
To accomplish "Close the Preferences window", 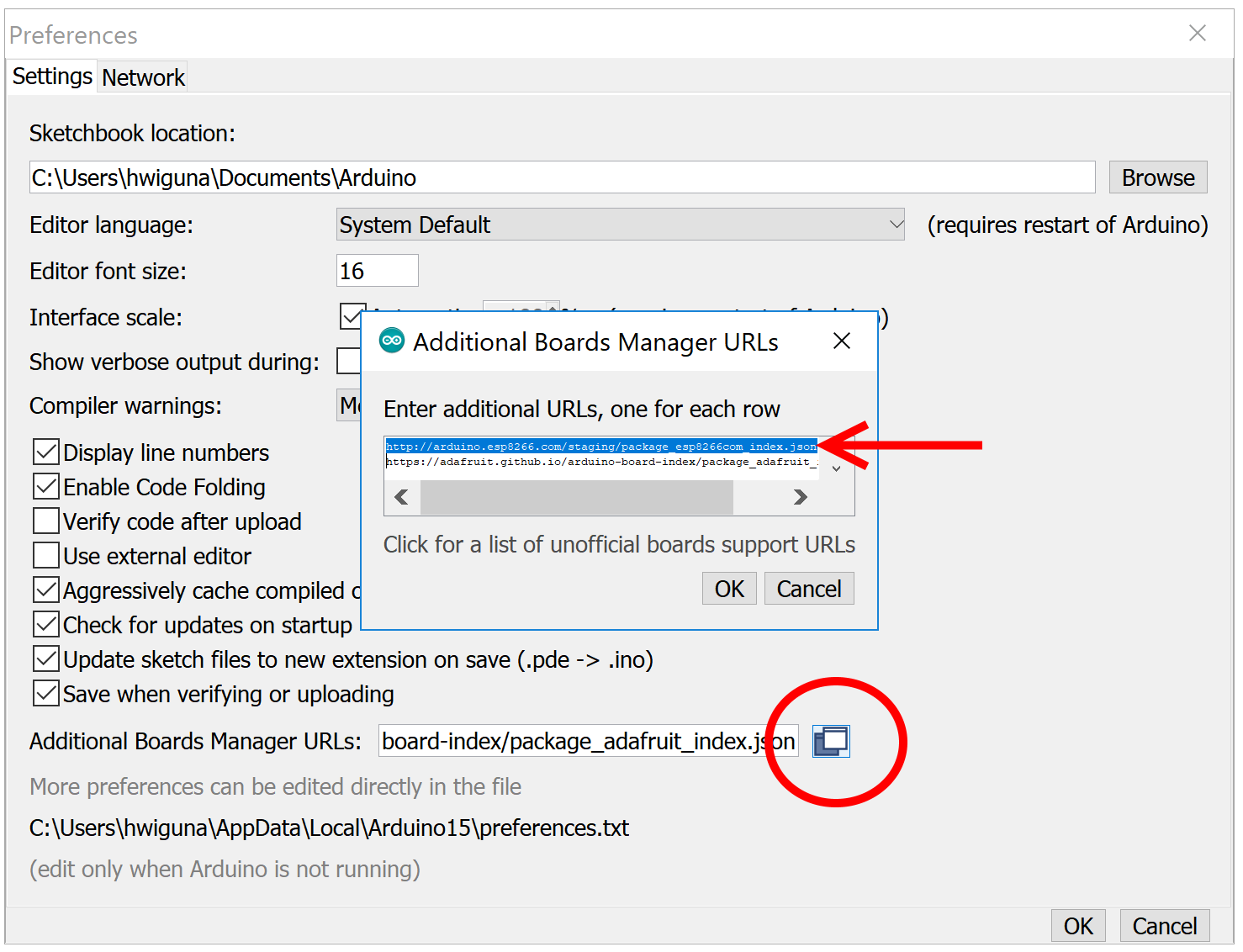I will pyautogui.click(x=1198, y=33).
